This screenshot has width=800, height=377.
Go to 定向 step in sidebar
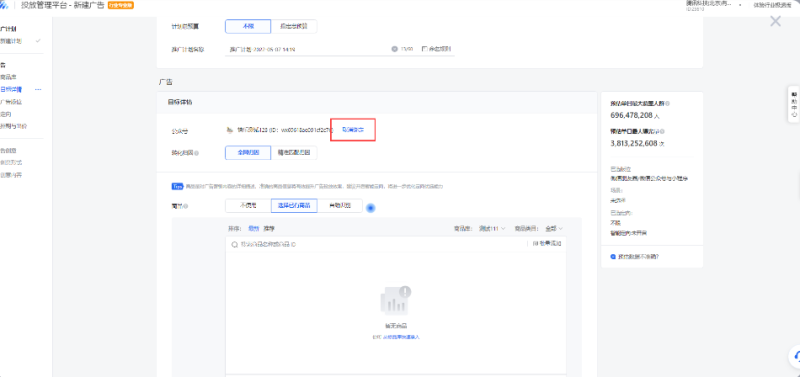point(6,114)
